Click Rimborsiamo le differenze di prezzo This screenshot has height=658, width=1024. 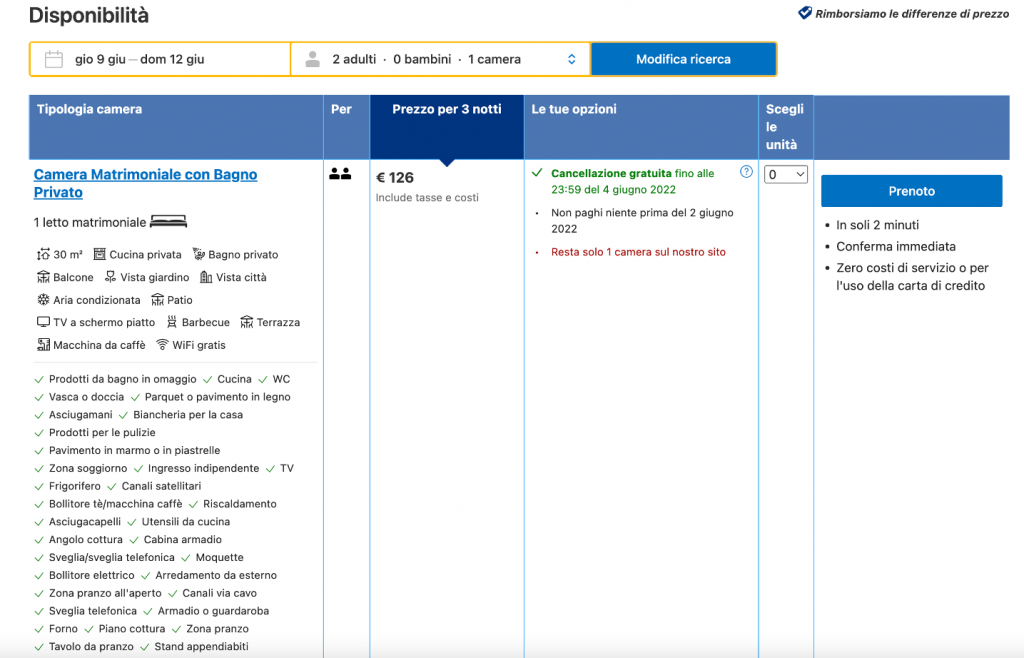point(912,14)
